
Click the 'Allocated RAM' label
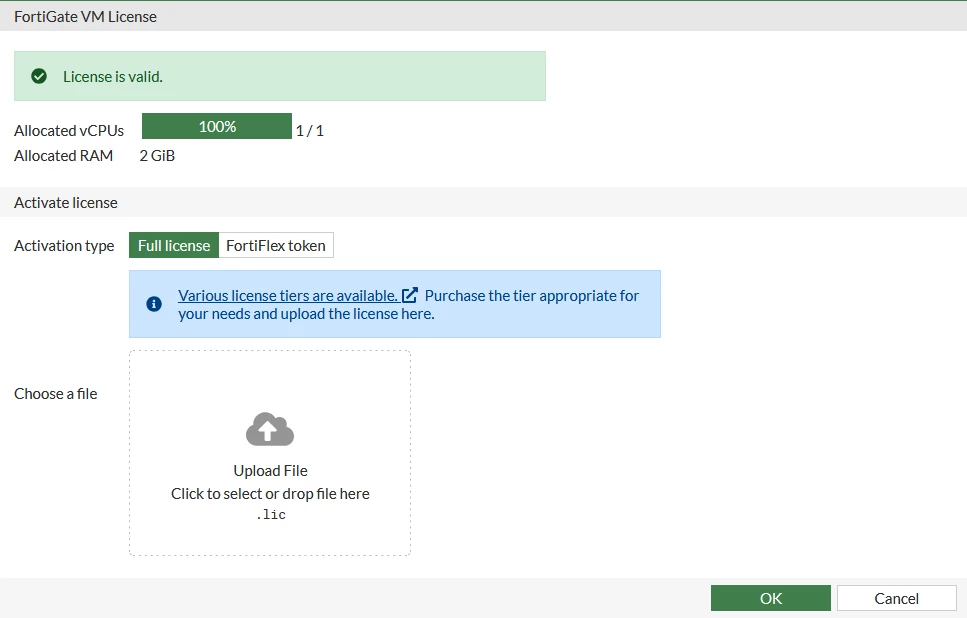[x=64, y=156]
